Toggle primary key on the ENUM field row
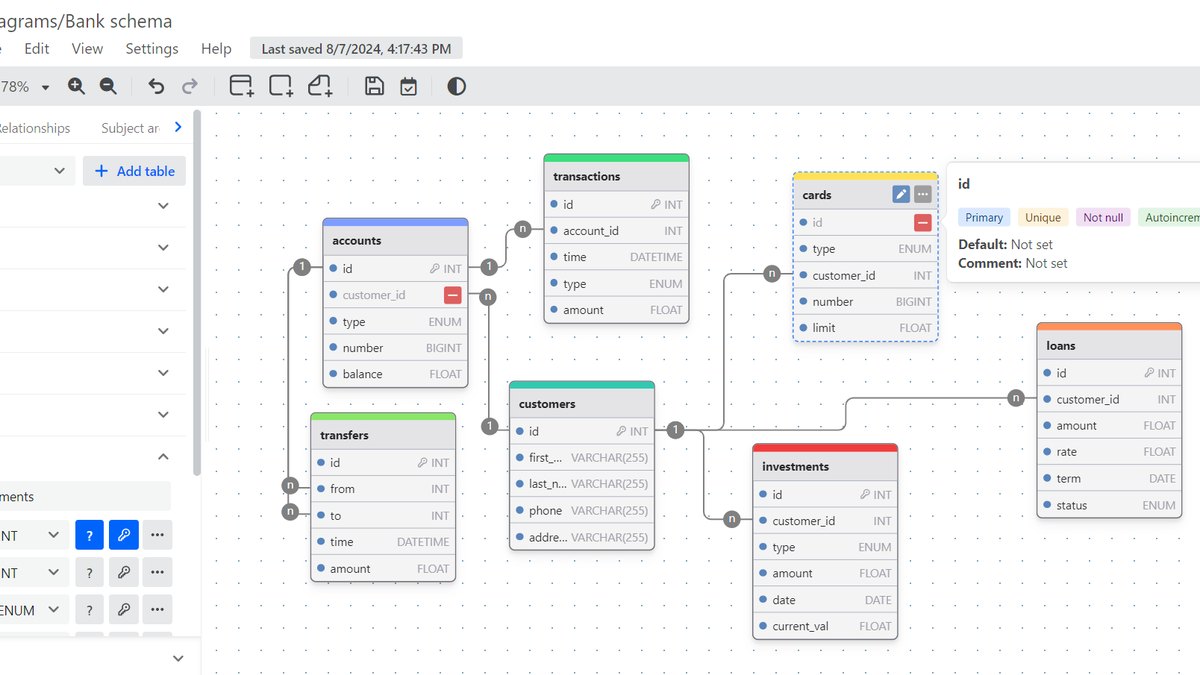The width and height of the screenshot is (1200, 675). [x=124, y=610]
